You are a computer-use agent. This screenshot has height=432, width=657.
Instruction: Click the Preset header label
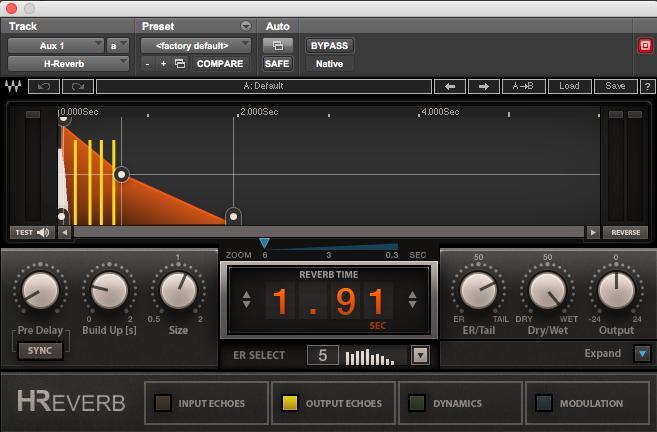coord(158,26)
